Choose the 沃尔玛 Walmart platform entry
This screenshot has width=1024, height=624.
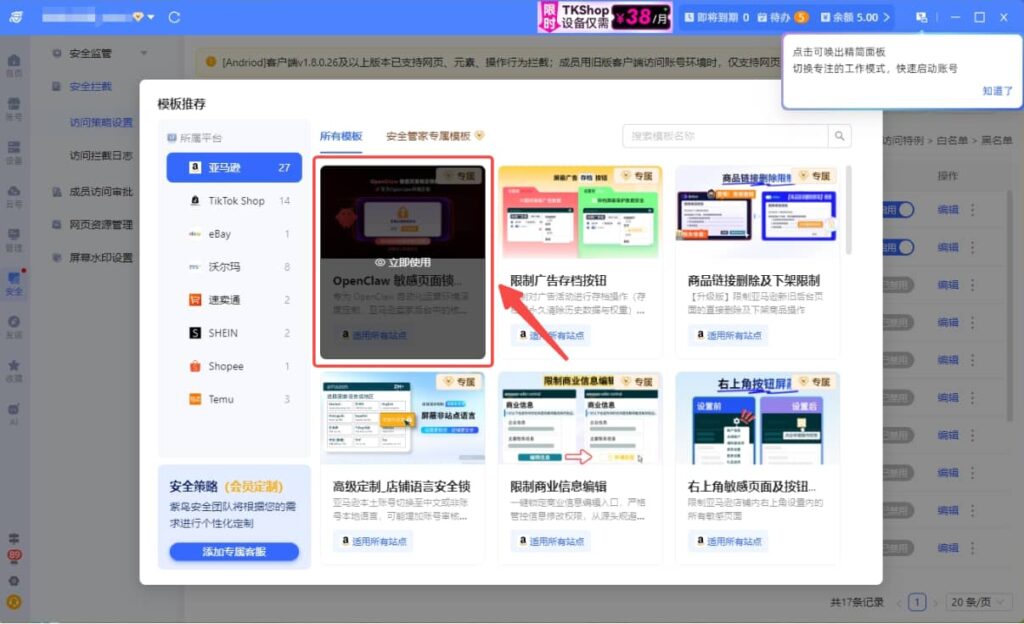click(x=234, y=266)
